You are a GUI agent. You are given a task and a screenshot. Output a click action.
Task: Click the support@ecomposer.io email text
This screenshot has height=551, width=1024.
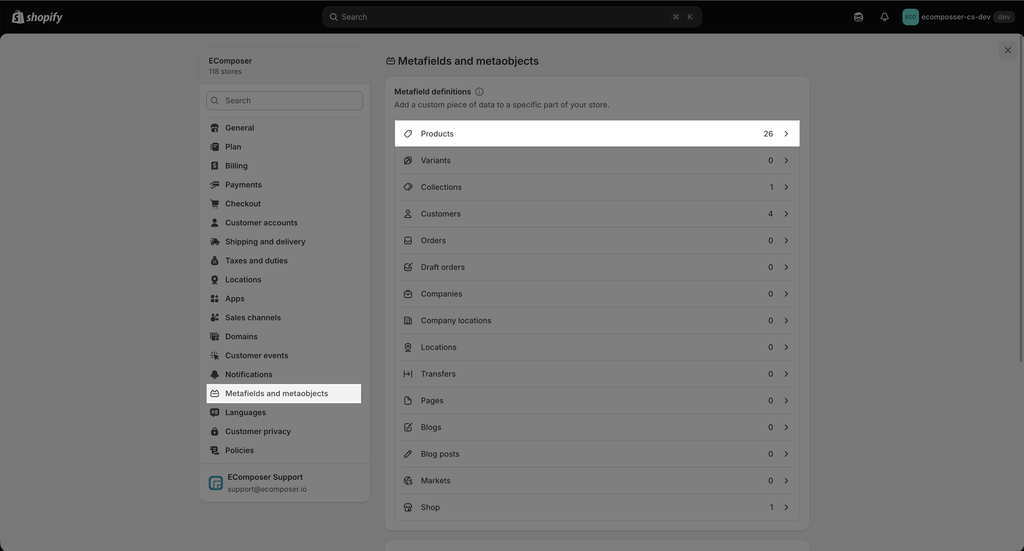pyautogui.click(x=267, y=490)
